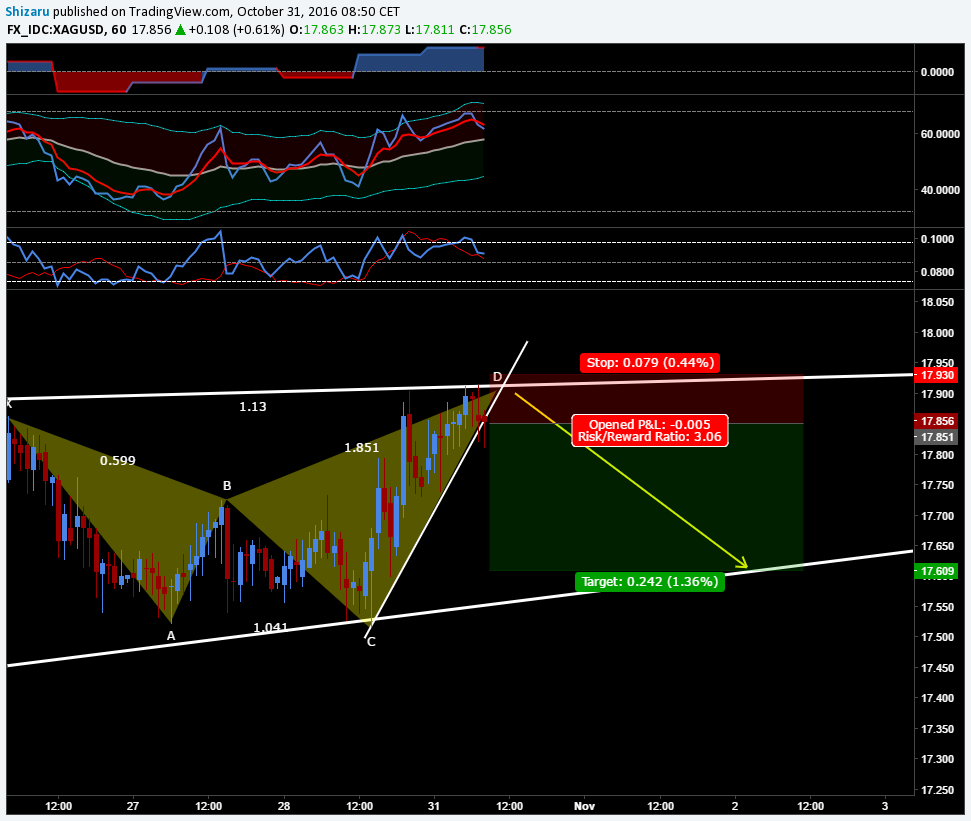
Task: Select the Nov date on time axis
Action: 585,806
